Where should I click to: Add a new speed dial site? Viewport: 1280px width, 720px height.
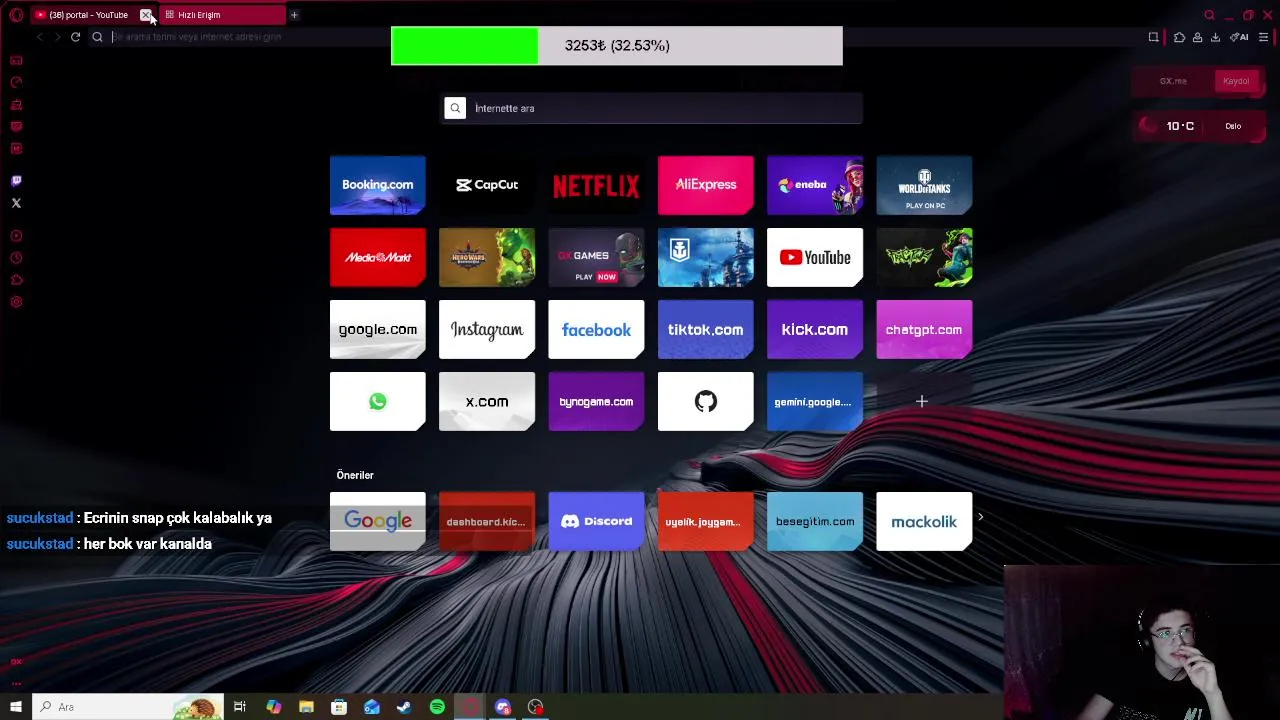[922, 401]
